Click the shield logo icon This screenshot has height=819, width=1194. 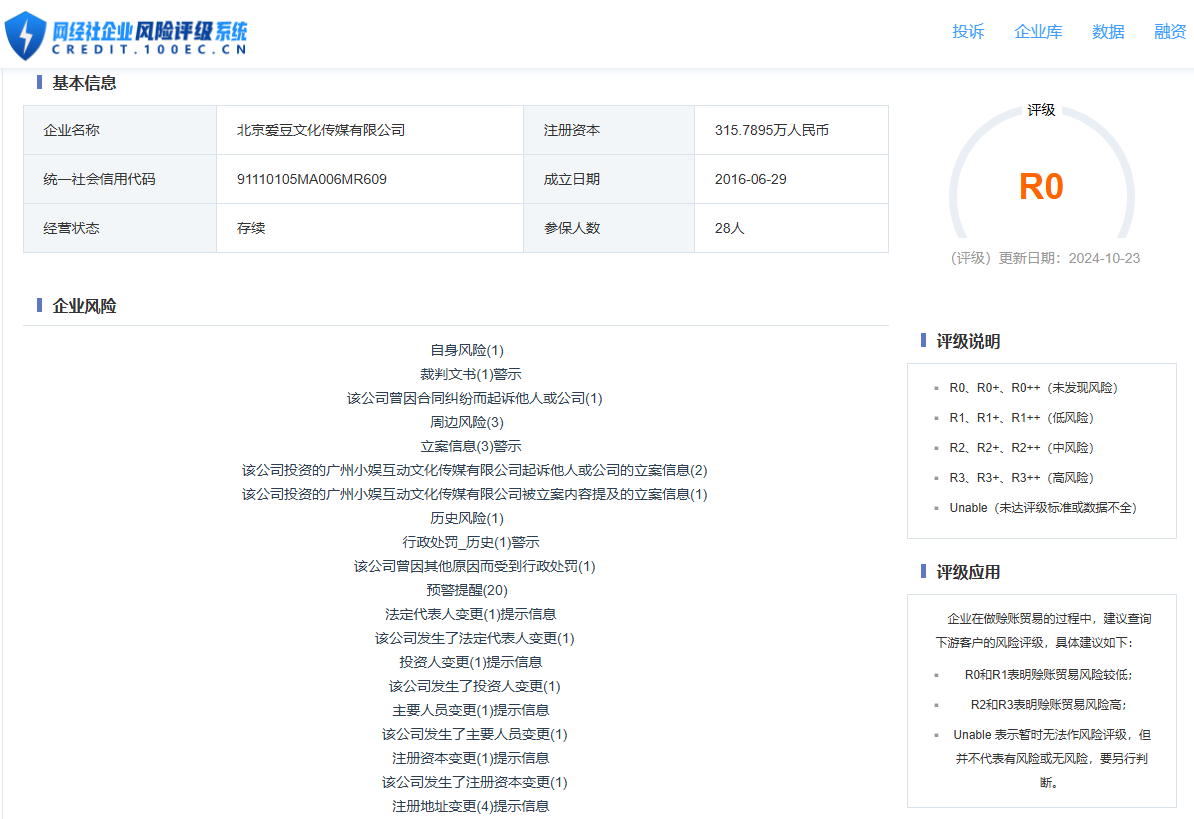coord(25,35)
